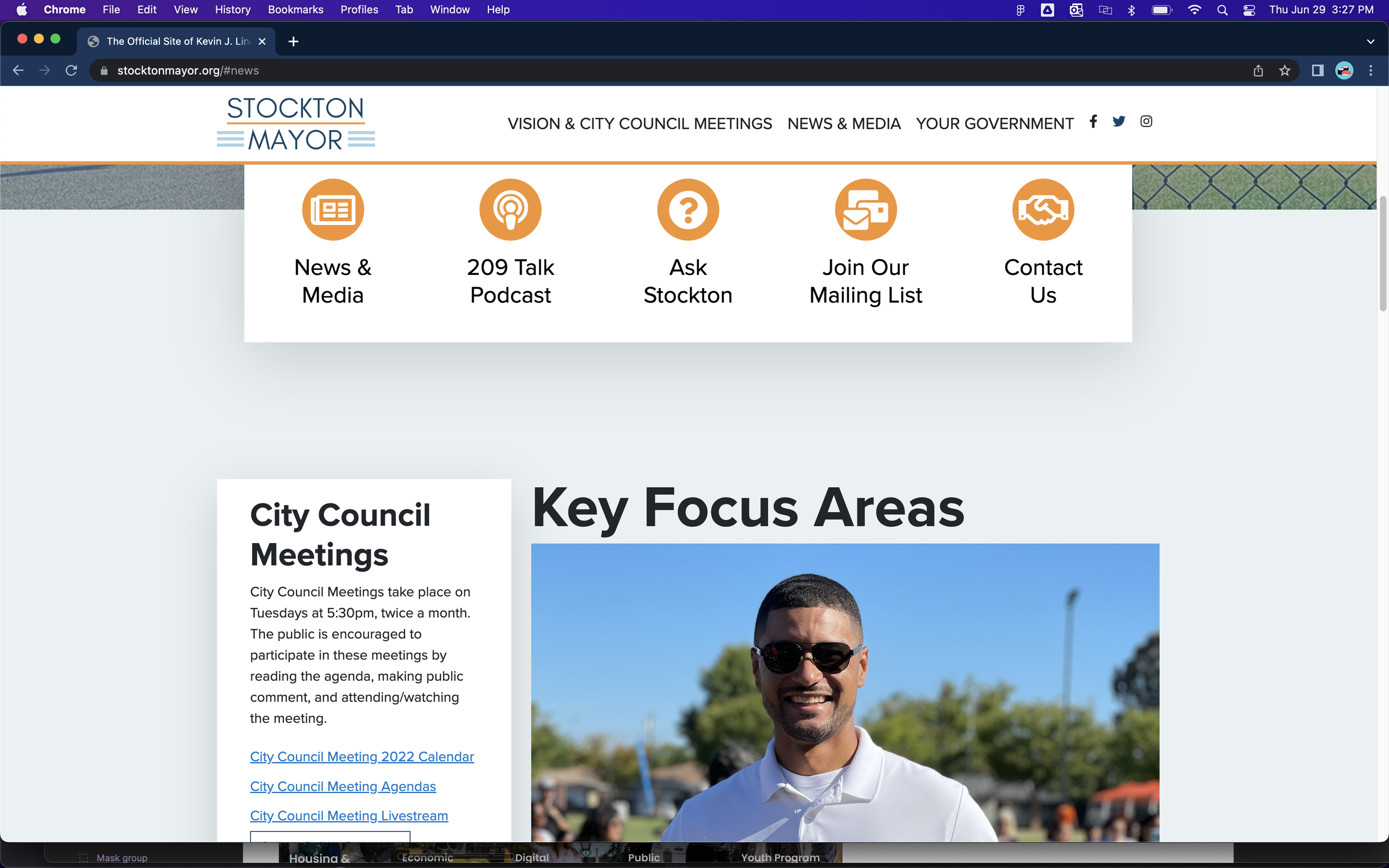Open City Council Meeting Agendas link
The image size is (1389, 868).
point(342,786)
